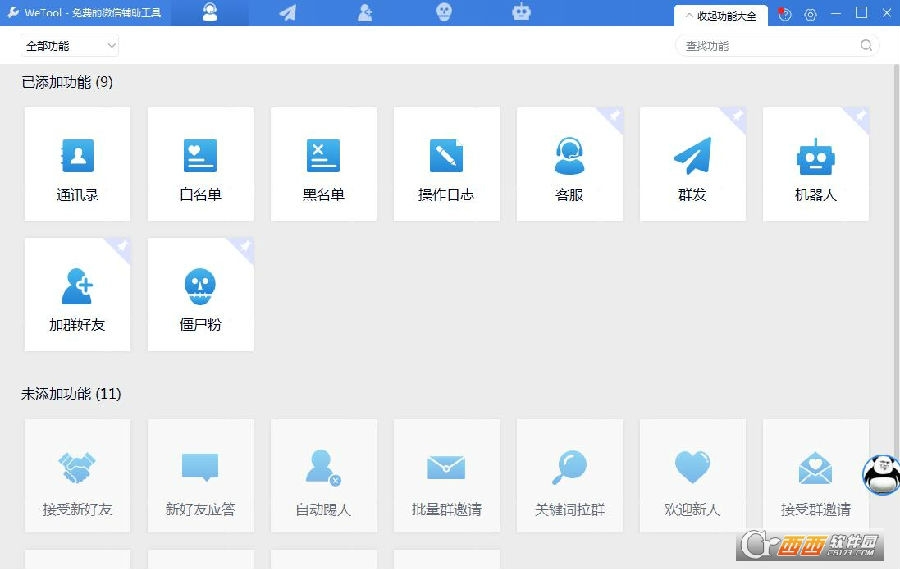Switch to paper plane mass-send tab in title bar
This screenshot has width=900, height=569.
point(288,12)
